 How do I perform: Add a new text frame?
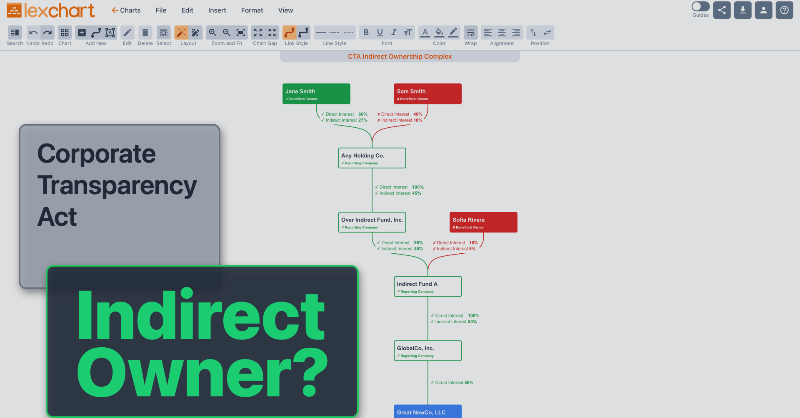110,33
